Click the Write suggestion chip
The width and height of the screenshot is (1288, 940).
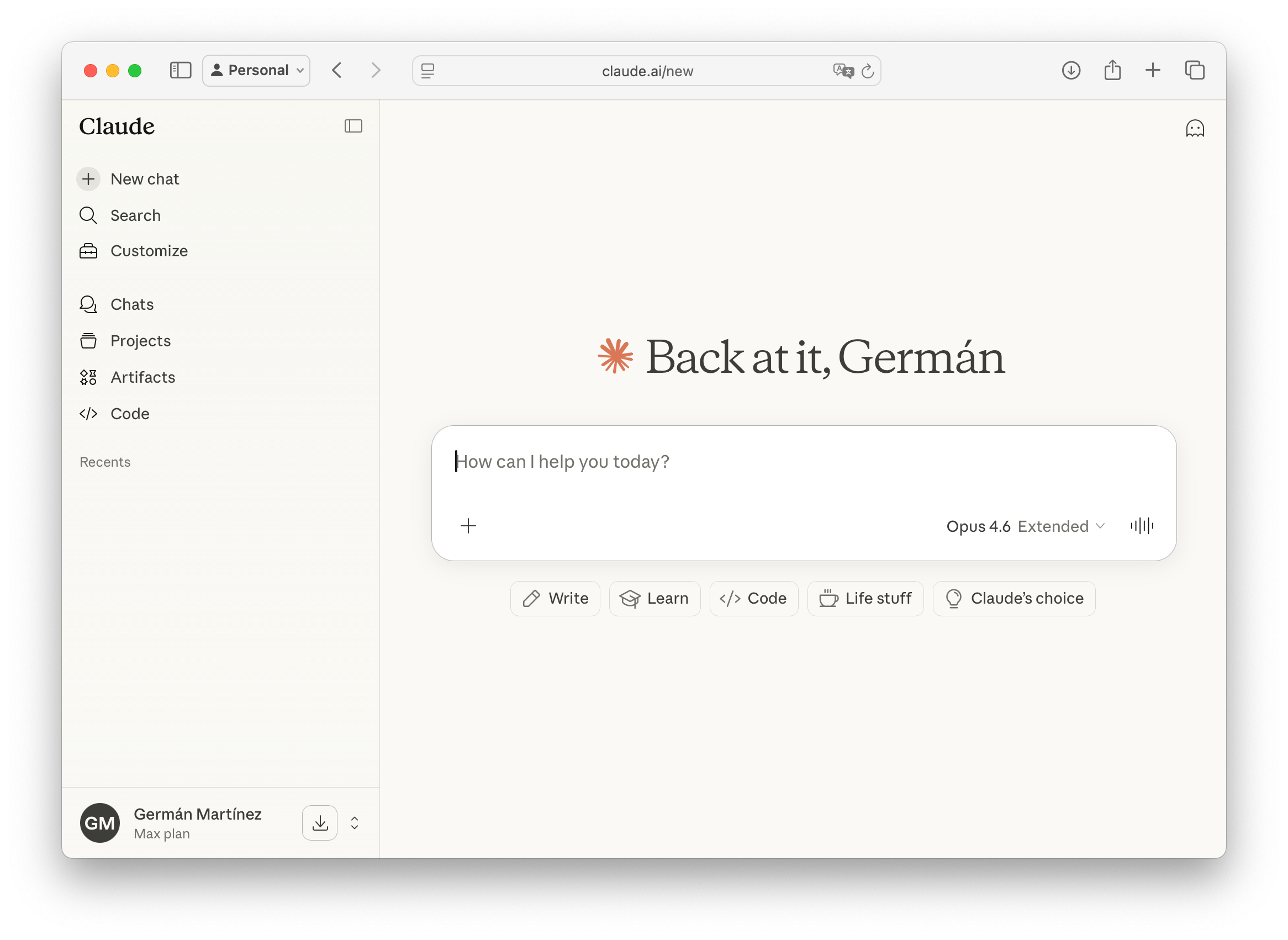[555, 599]
